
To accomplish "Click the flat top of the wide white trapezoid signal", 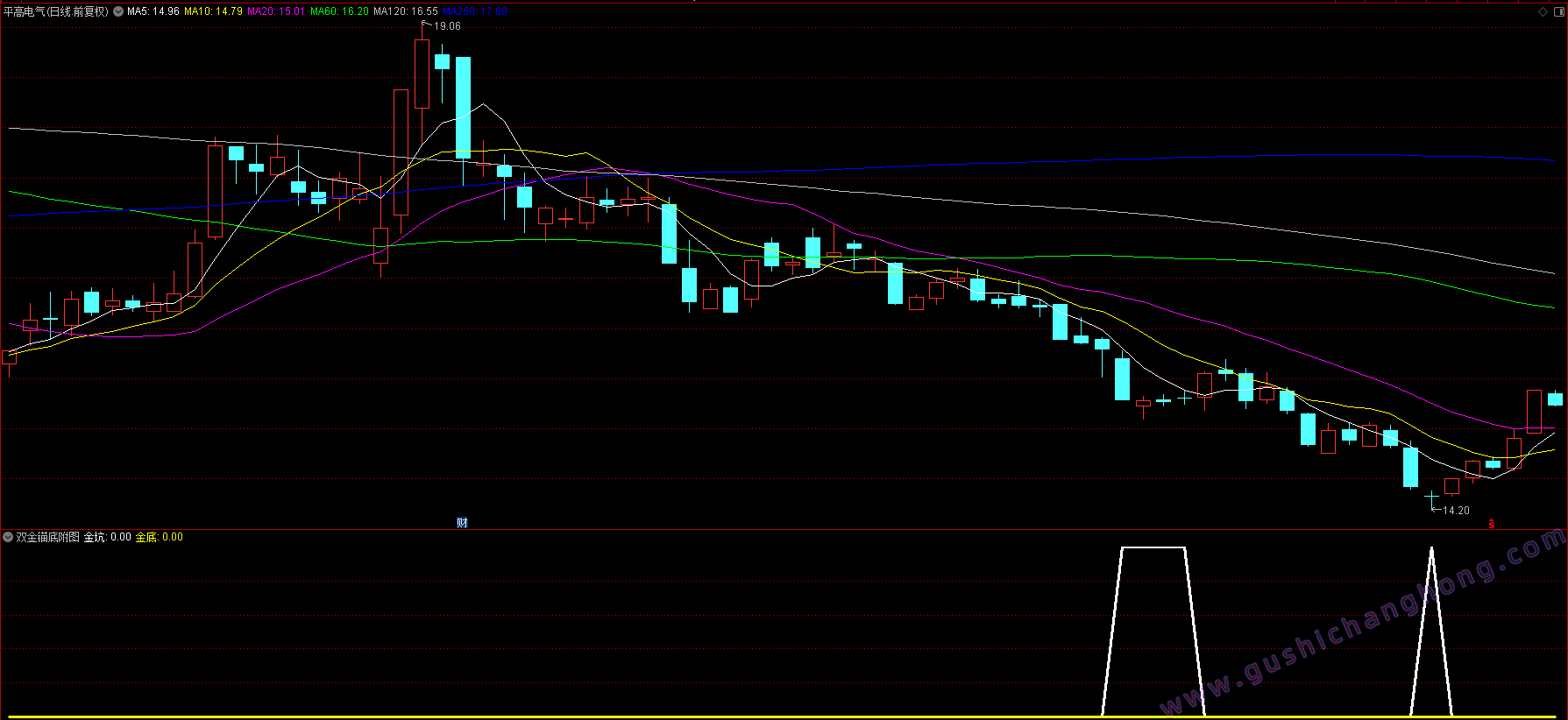I will pyautogui.click(x=1153, y=548).
